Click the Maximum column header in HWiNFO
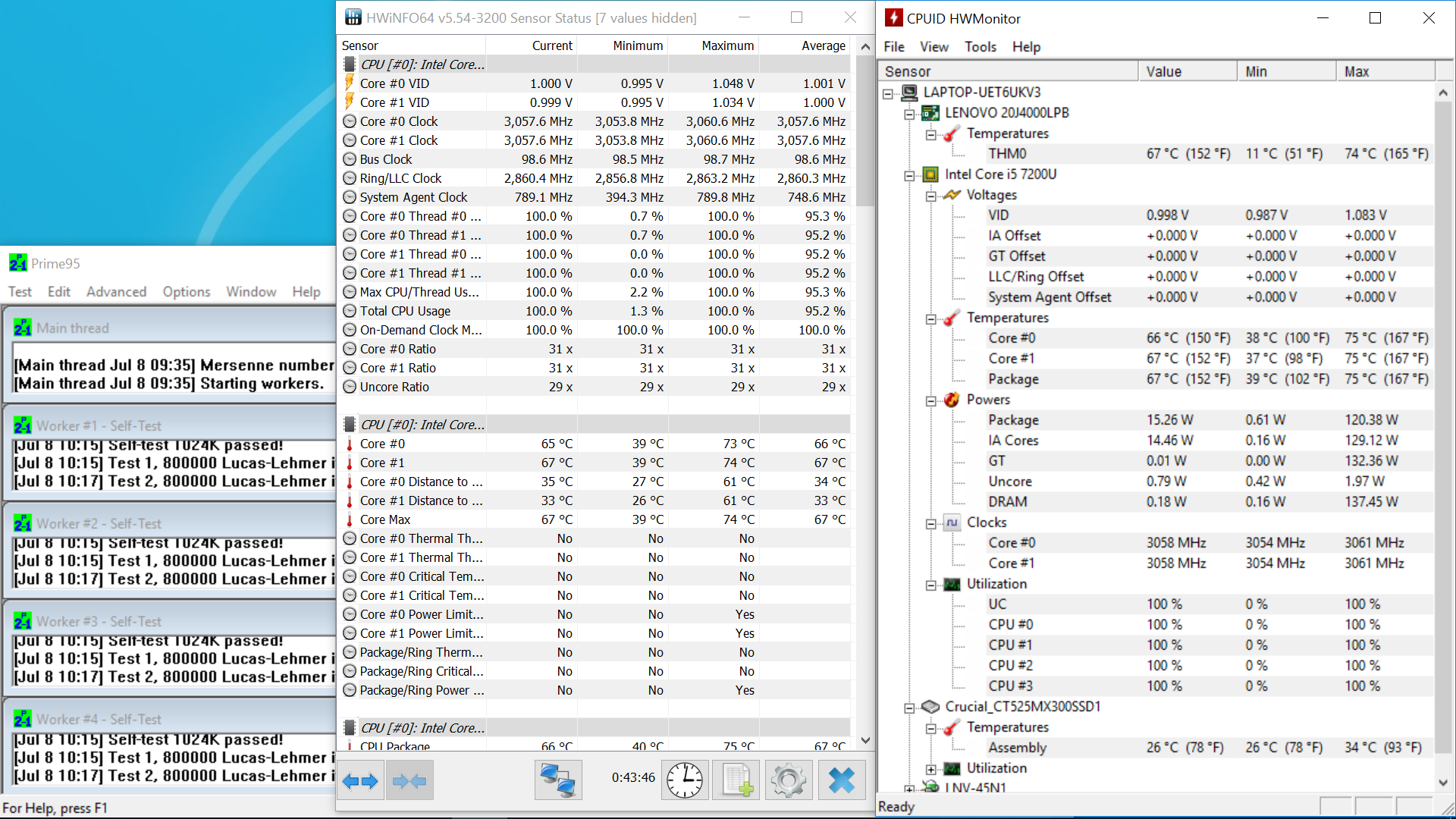This screenshot has width=1456, height=819. 713,45
